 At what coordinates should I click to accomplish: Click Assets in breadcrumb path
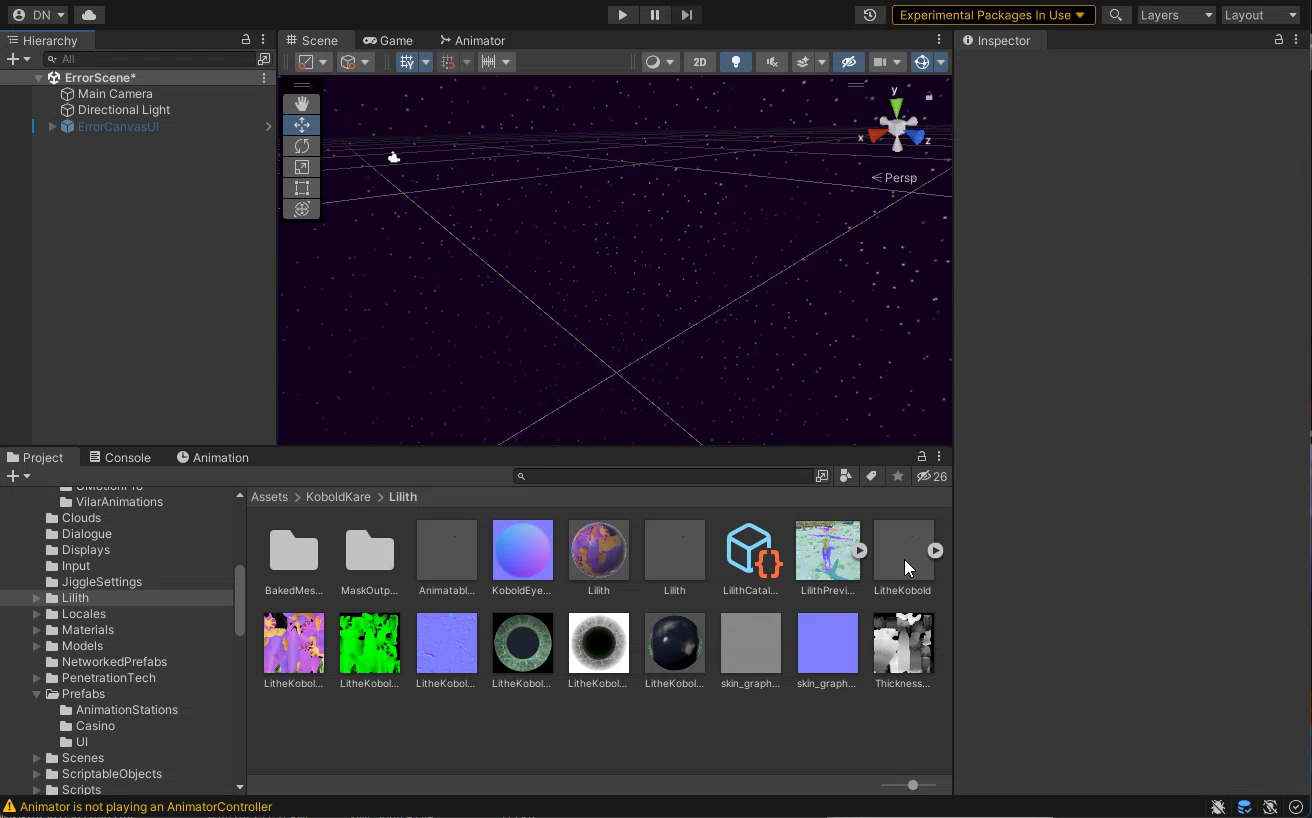coord(269,497)
